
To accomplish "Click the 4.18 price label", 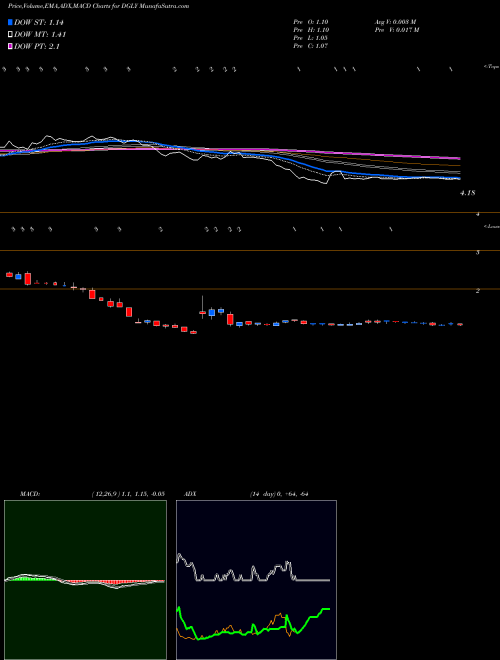I will pos(468,193).
